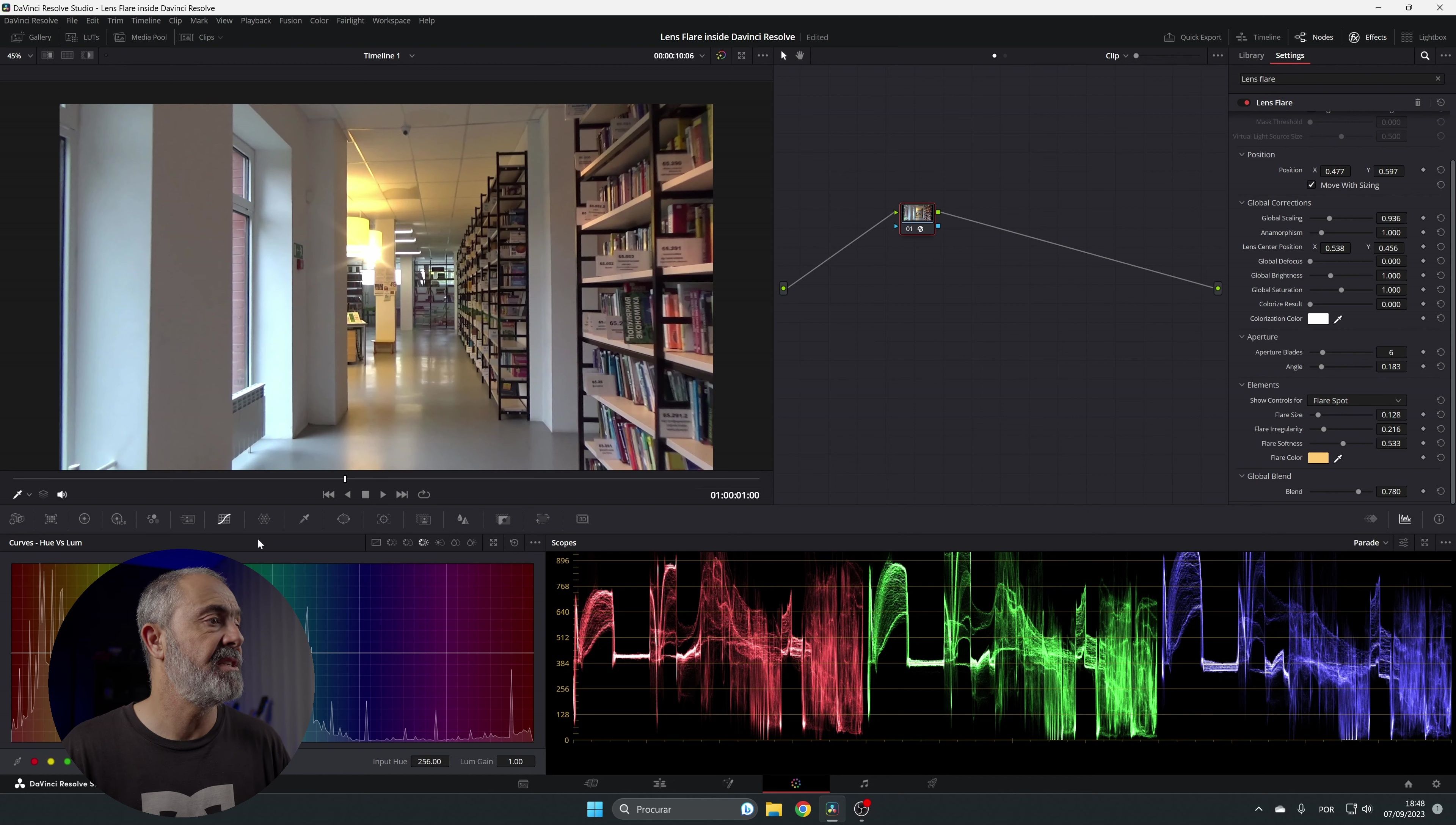Collapse the Elements section
The height and width of the screenshot is (825, 1456).
(1242, 385)
